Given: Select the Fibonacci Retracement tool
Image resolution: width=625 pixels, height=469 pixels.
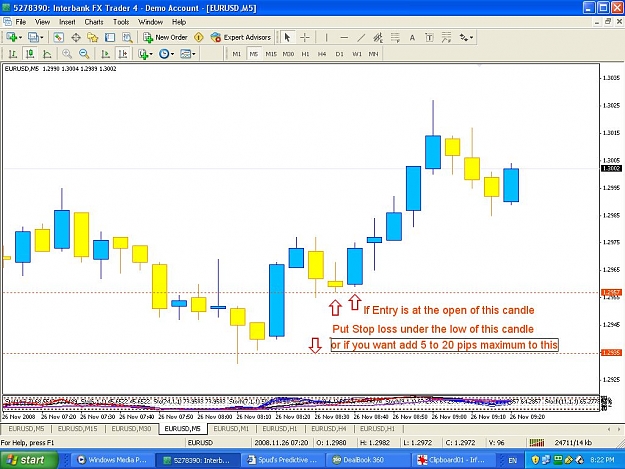Looking at the screenshot, I should pyautogui.click(x=395, y=37).
